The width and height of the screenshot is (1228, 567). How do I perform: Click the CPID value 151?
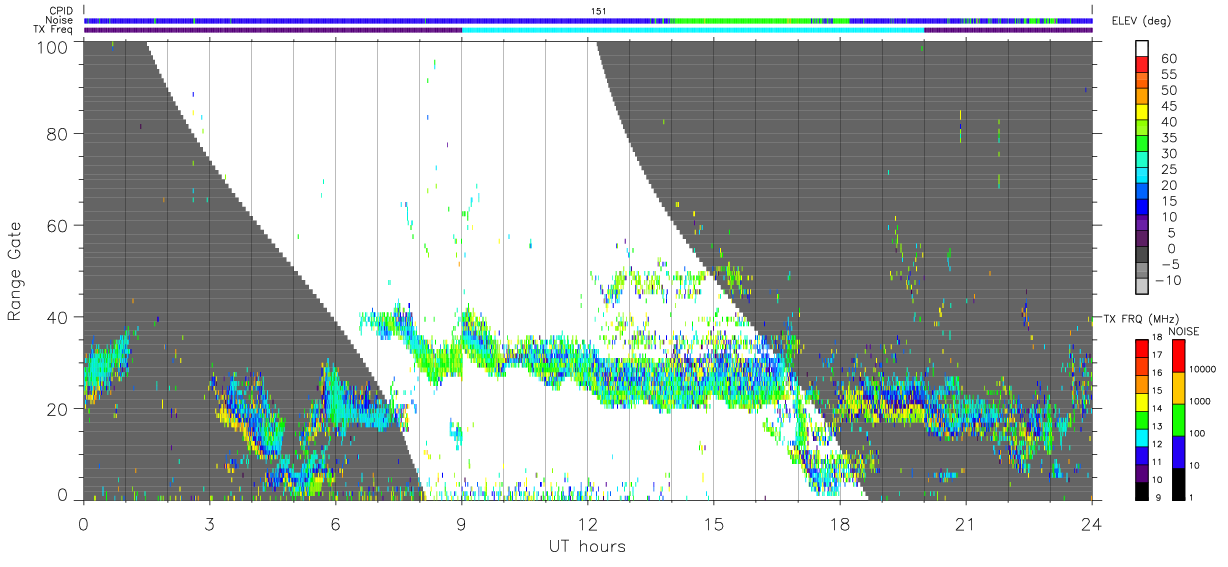coord(598,11)
